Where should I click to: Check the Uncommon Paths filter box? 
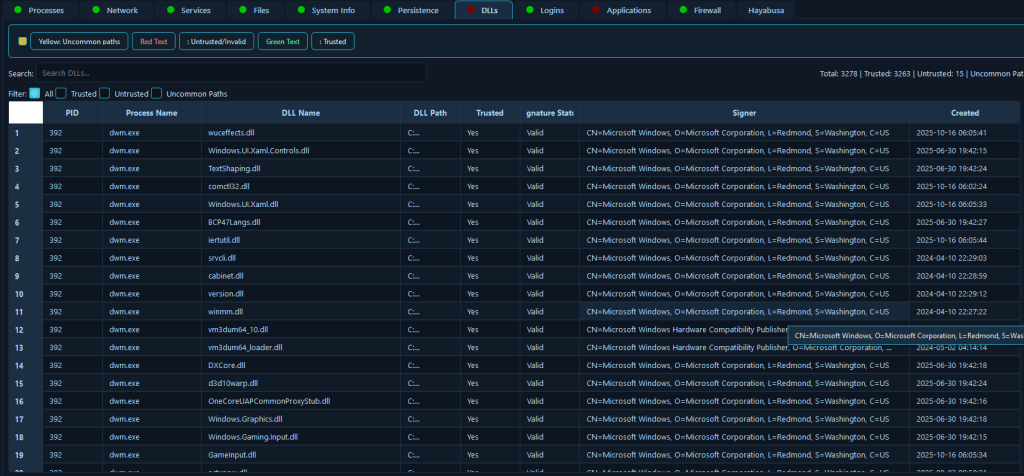[157, 94]
